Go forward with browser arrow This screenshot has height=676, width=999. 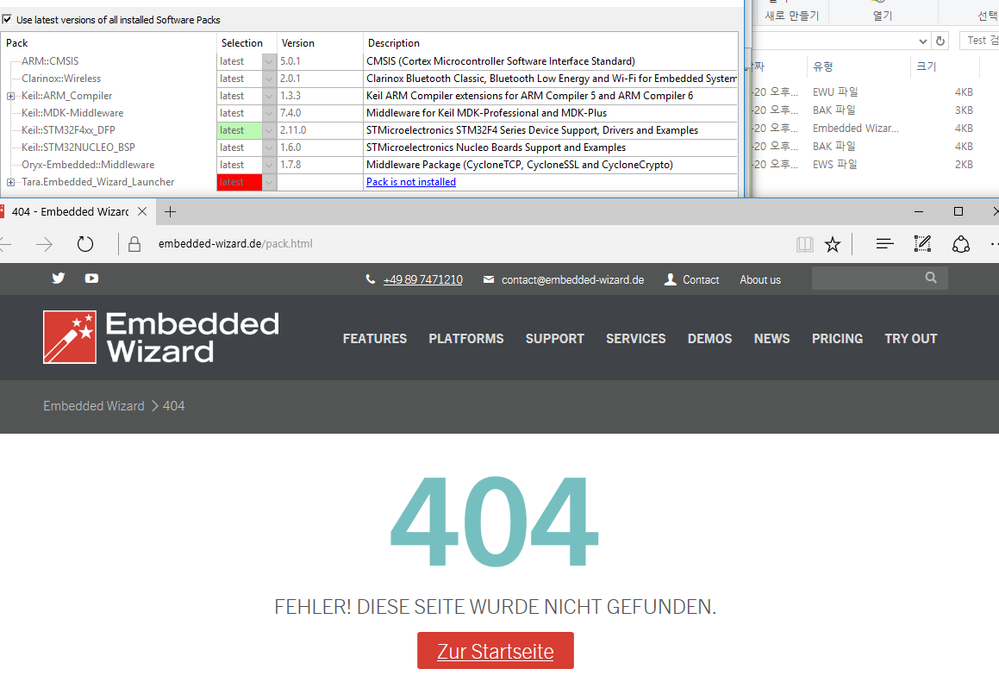click(44, 244)
